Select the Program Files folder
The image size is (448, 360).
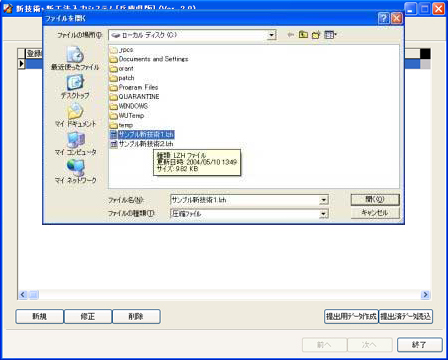click(x=134, y=87)
